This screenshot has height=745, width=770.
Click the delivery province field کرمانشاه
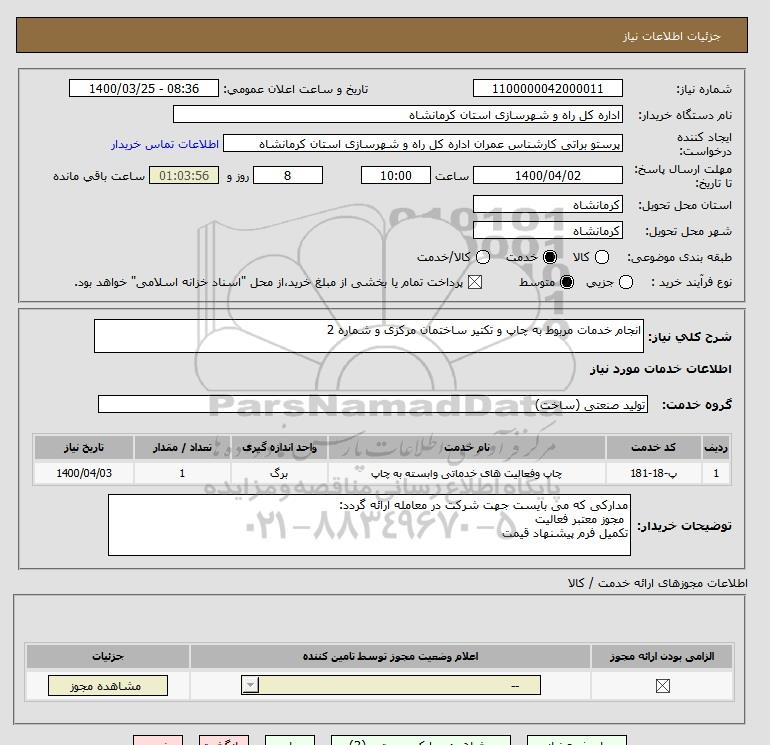(548, 204)
